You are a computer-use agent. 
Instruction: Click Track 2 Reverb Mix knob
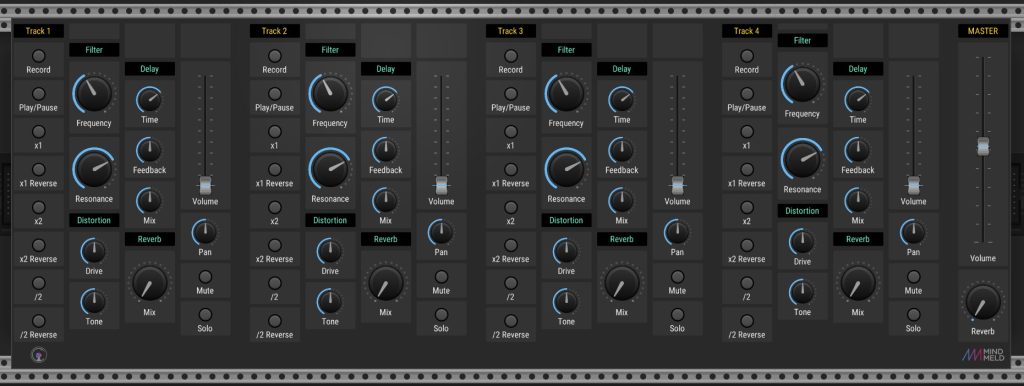click(x=386, y=283)
